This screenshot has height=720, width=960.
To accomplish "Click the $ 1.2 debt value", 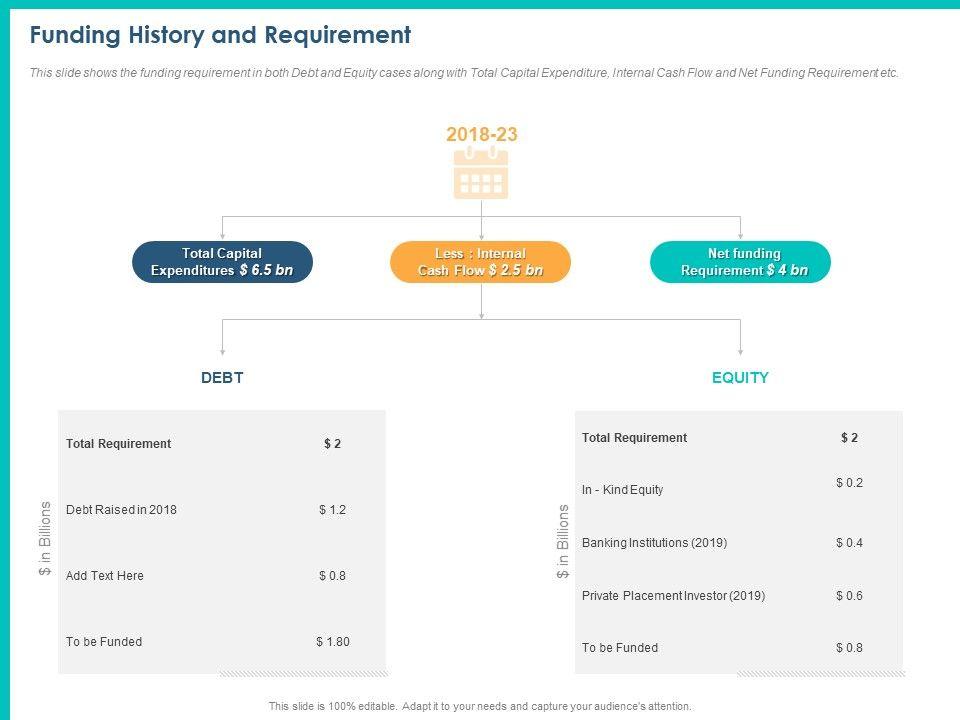I will point(332,509).
